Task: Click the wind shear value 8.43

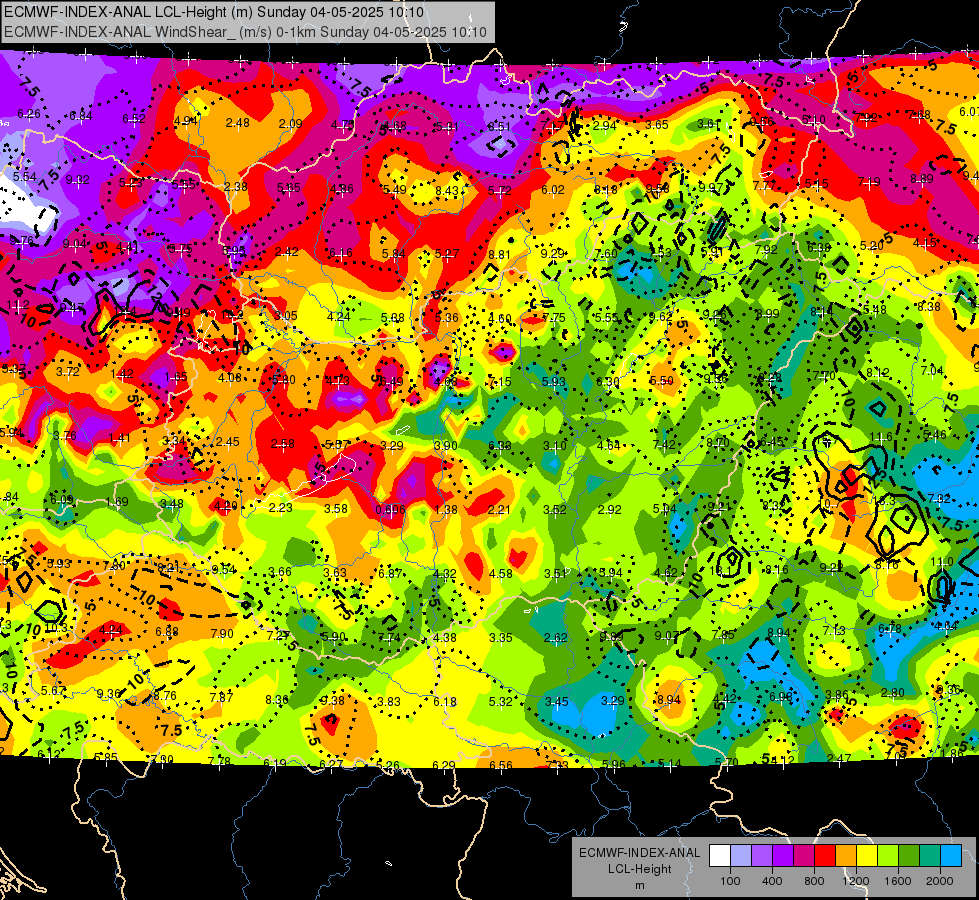Action: (x=447, y=191)
